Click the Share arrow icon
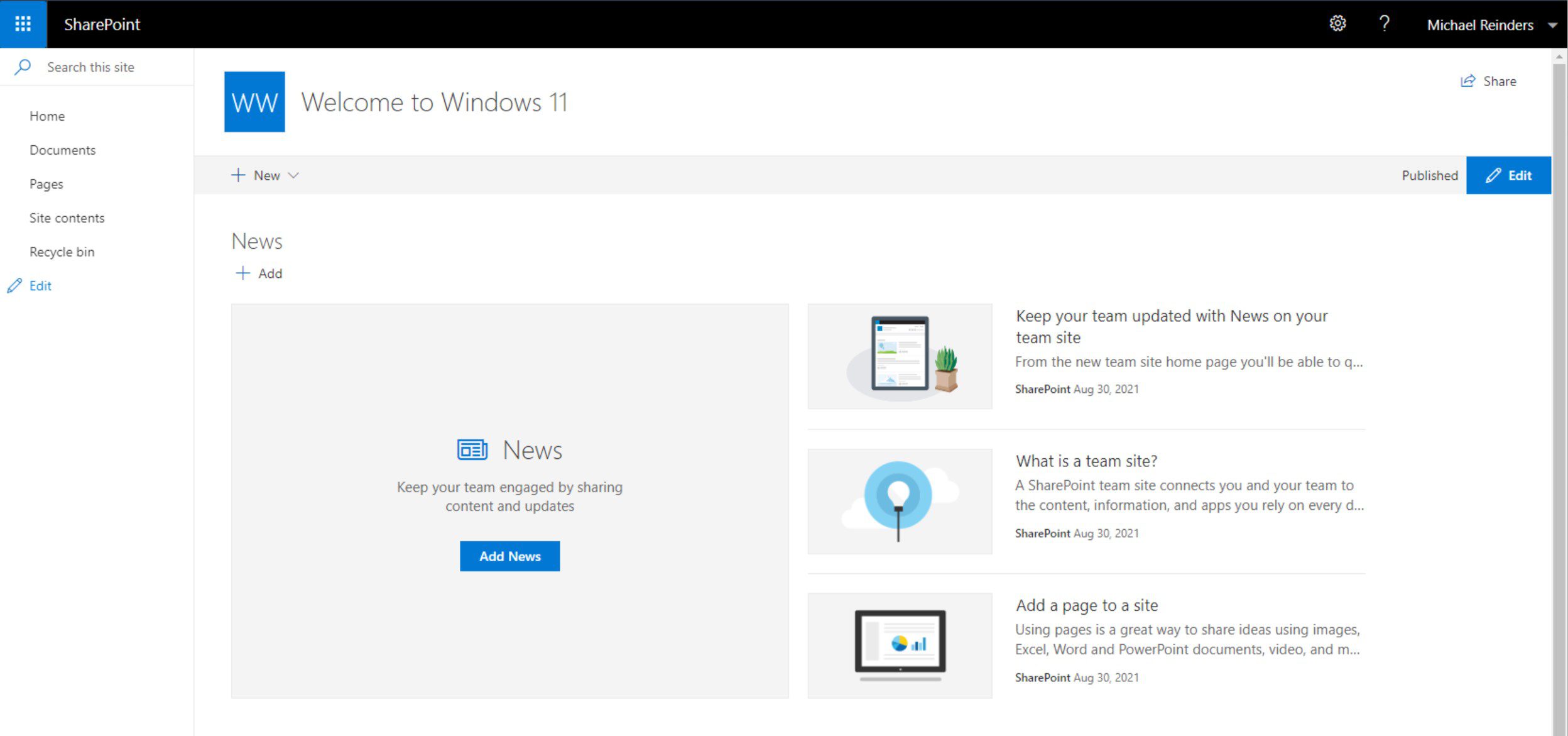1568x736 pixels. [x=1467, y=81]
